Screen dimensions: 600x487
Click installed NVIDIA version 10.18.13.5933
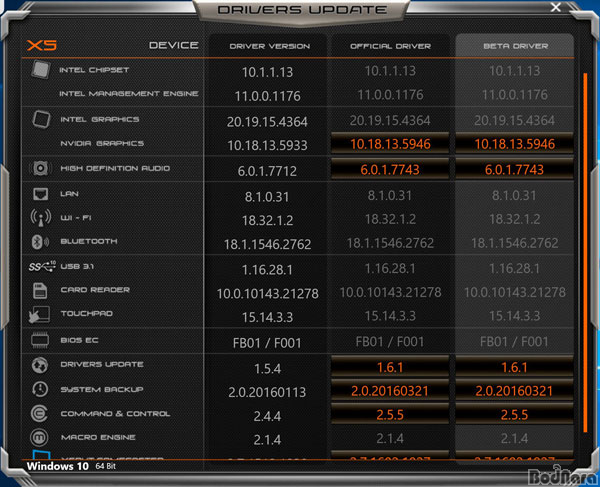tap(267, 145)
